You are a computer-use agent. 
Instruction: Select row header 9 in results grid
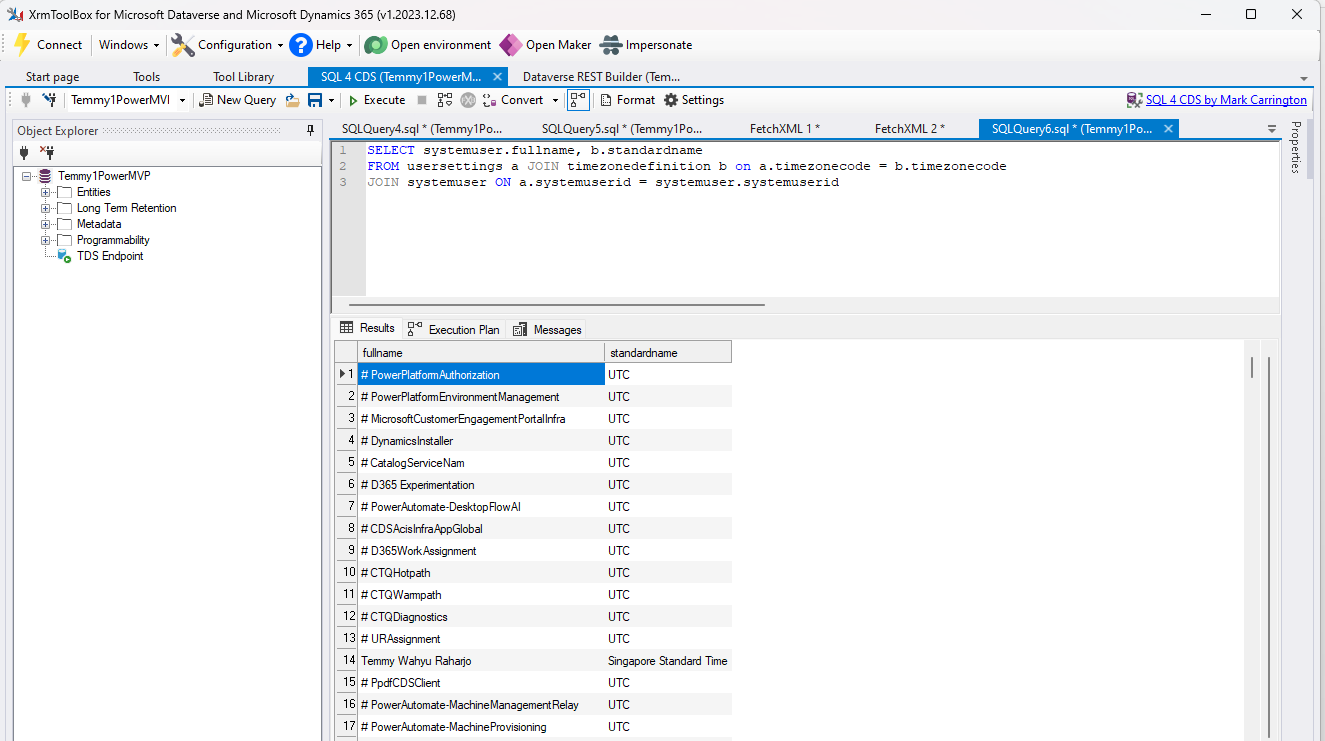click(x=347, y=551)
